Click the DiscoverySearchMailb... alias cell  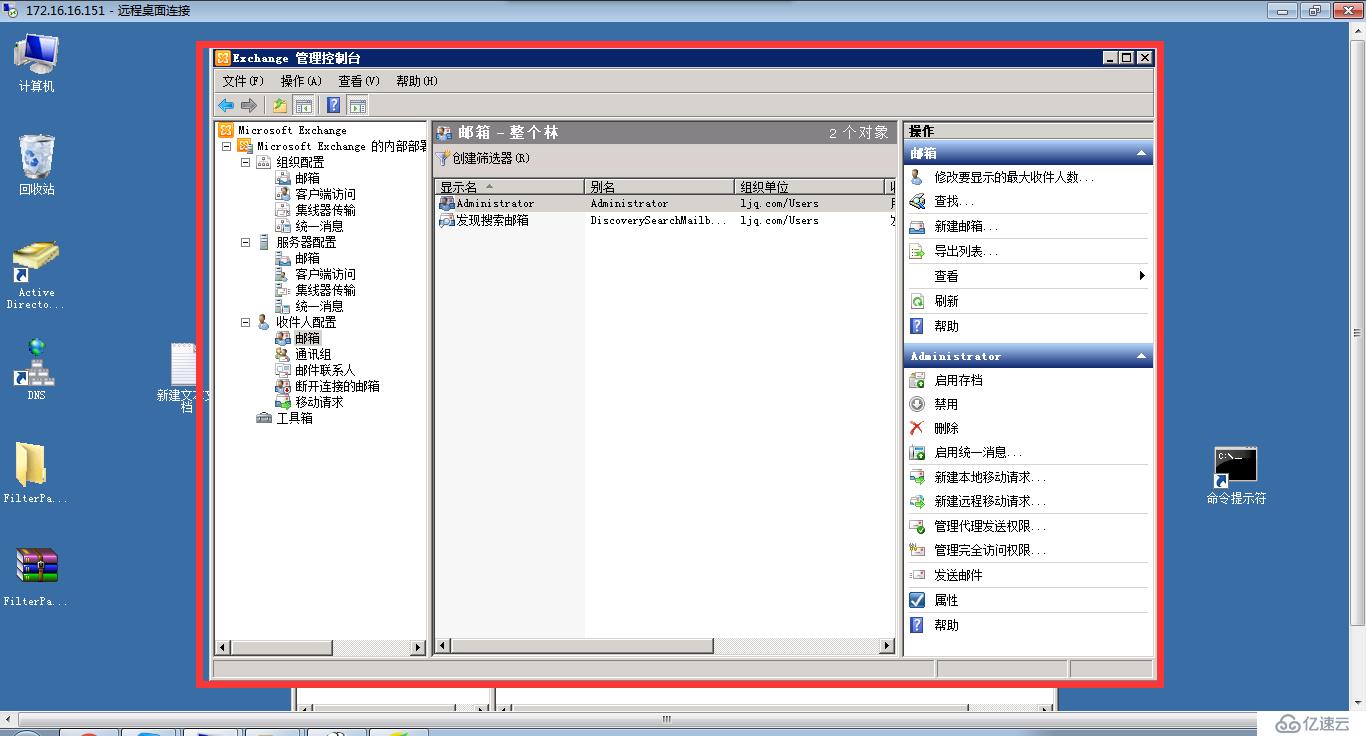point(658,220)
